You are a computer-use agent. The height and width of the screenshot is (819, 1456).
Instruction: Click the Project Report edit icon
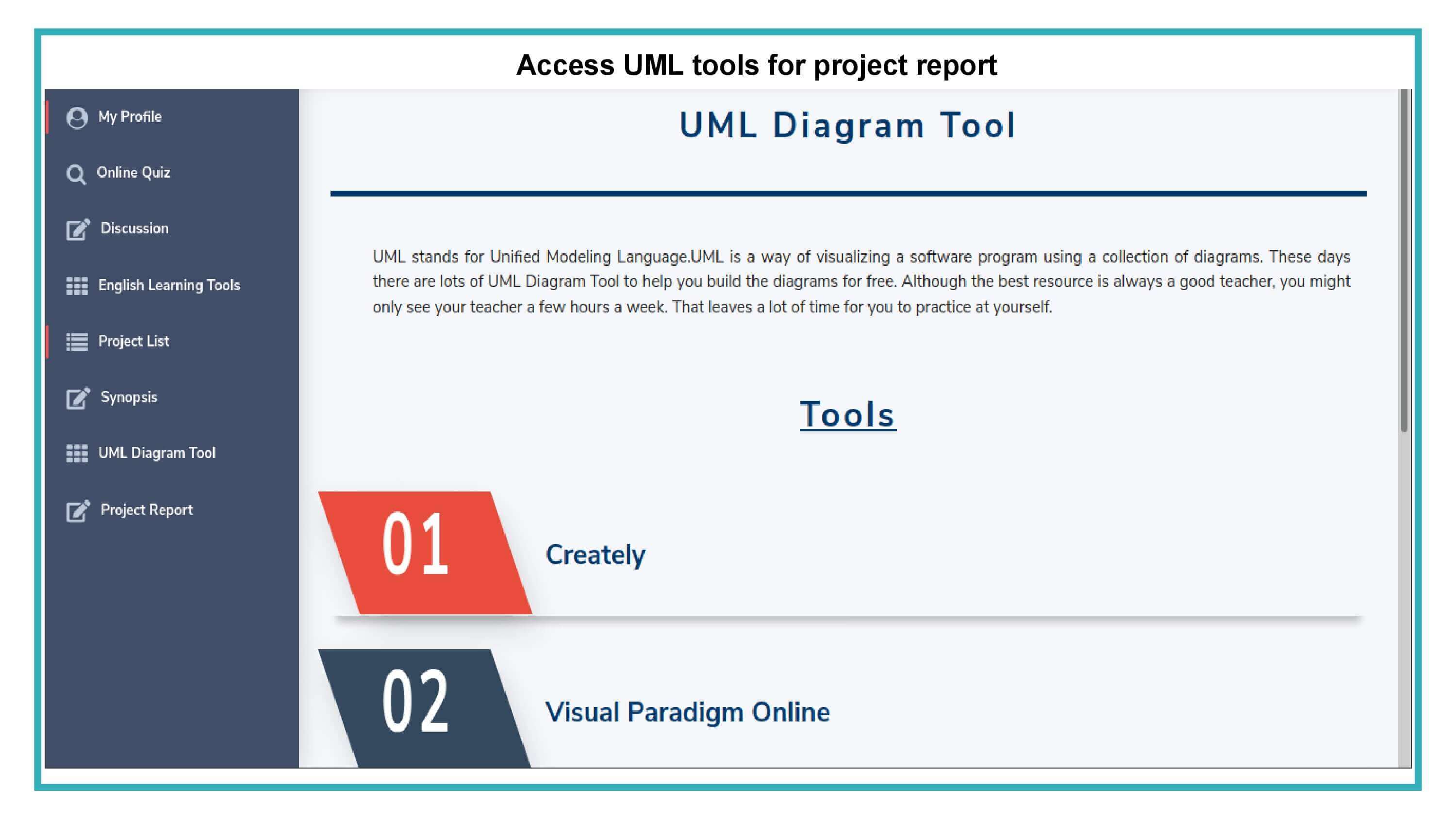coord(78,510)
